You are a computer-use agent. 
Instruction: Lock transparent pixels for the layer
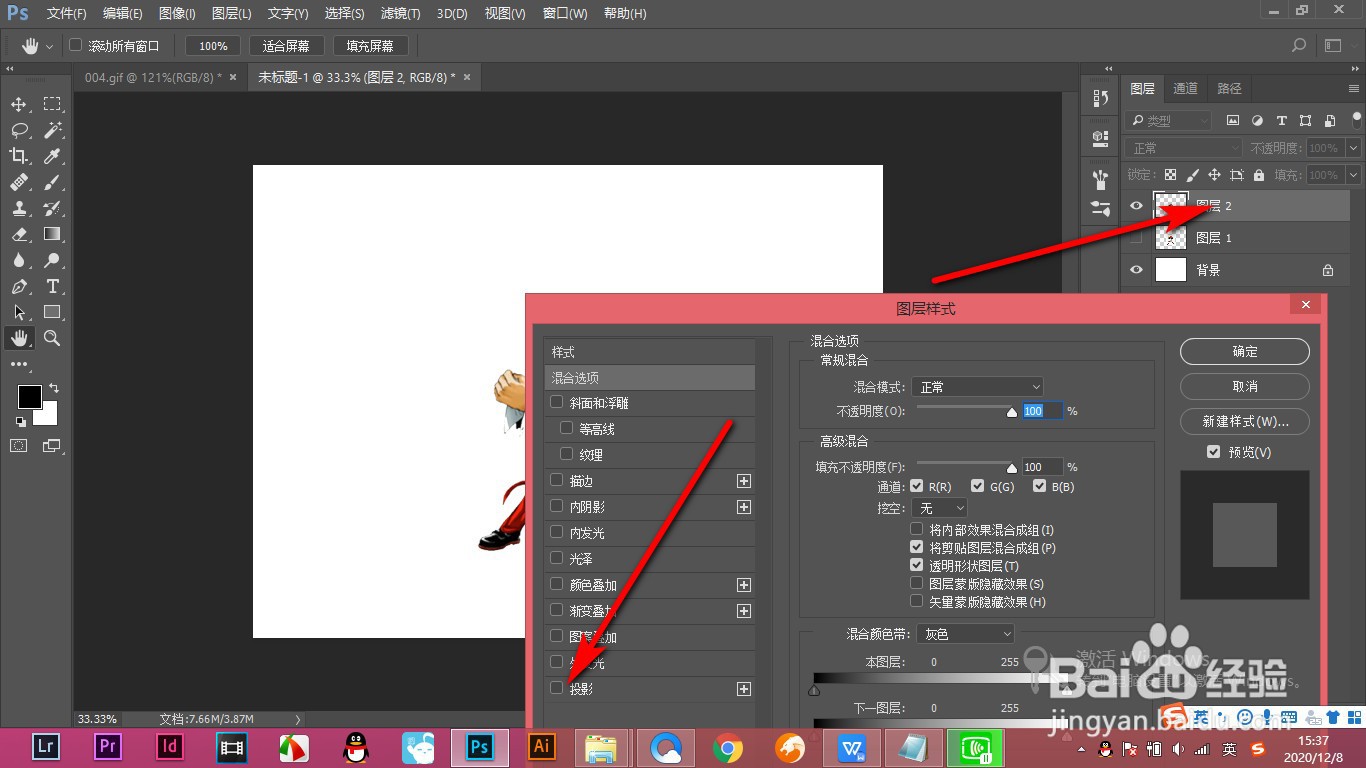(x=1170, y=174)
